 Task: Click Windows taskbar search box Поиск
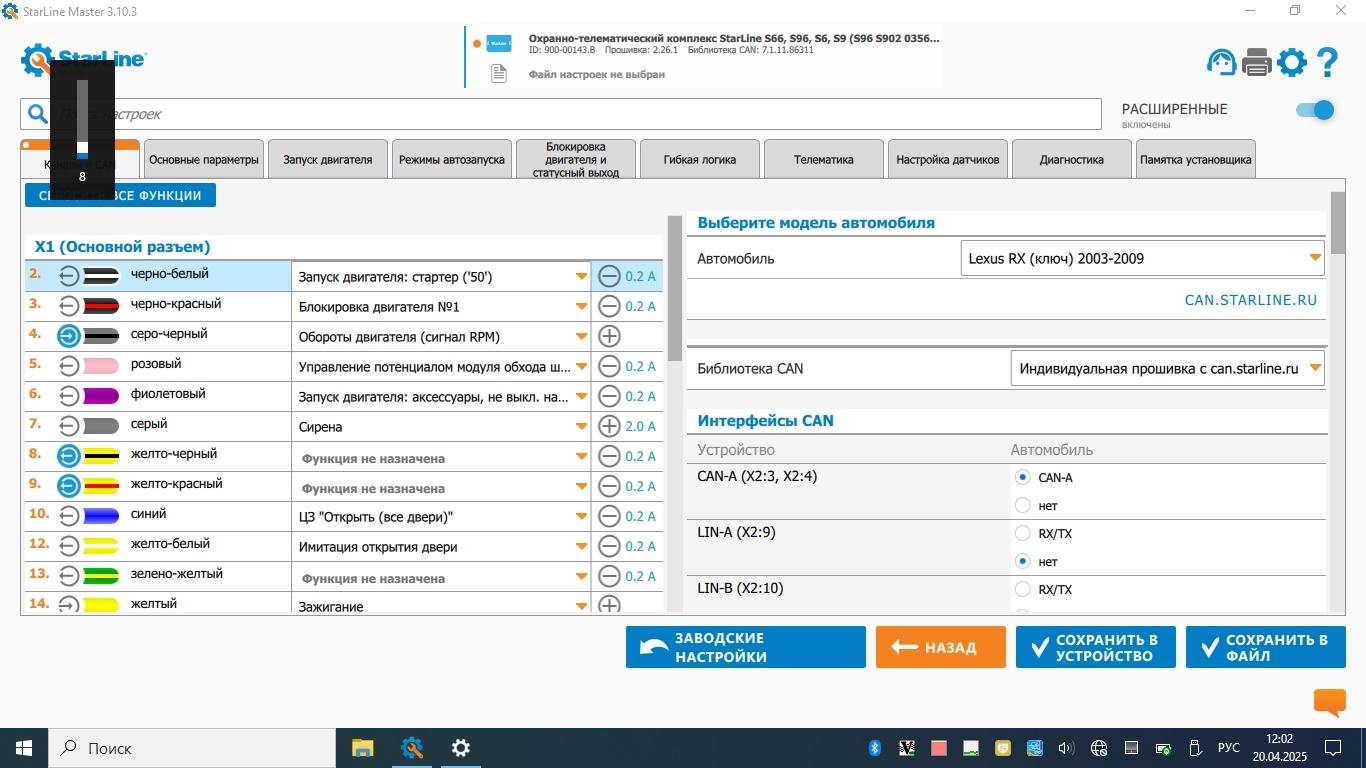coord(191,748)
